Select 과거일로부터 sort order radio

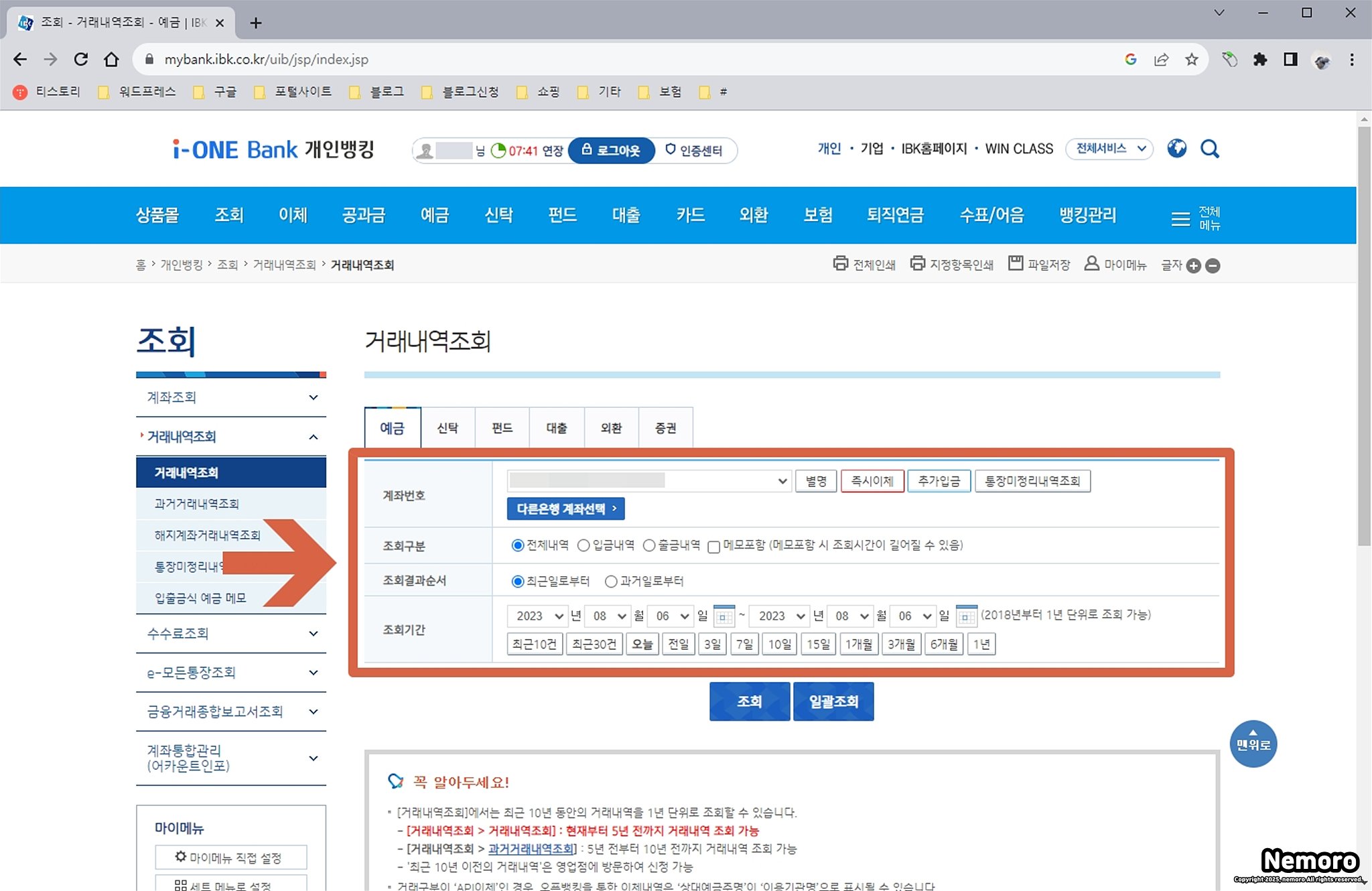(611, 581)
